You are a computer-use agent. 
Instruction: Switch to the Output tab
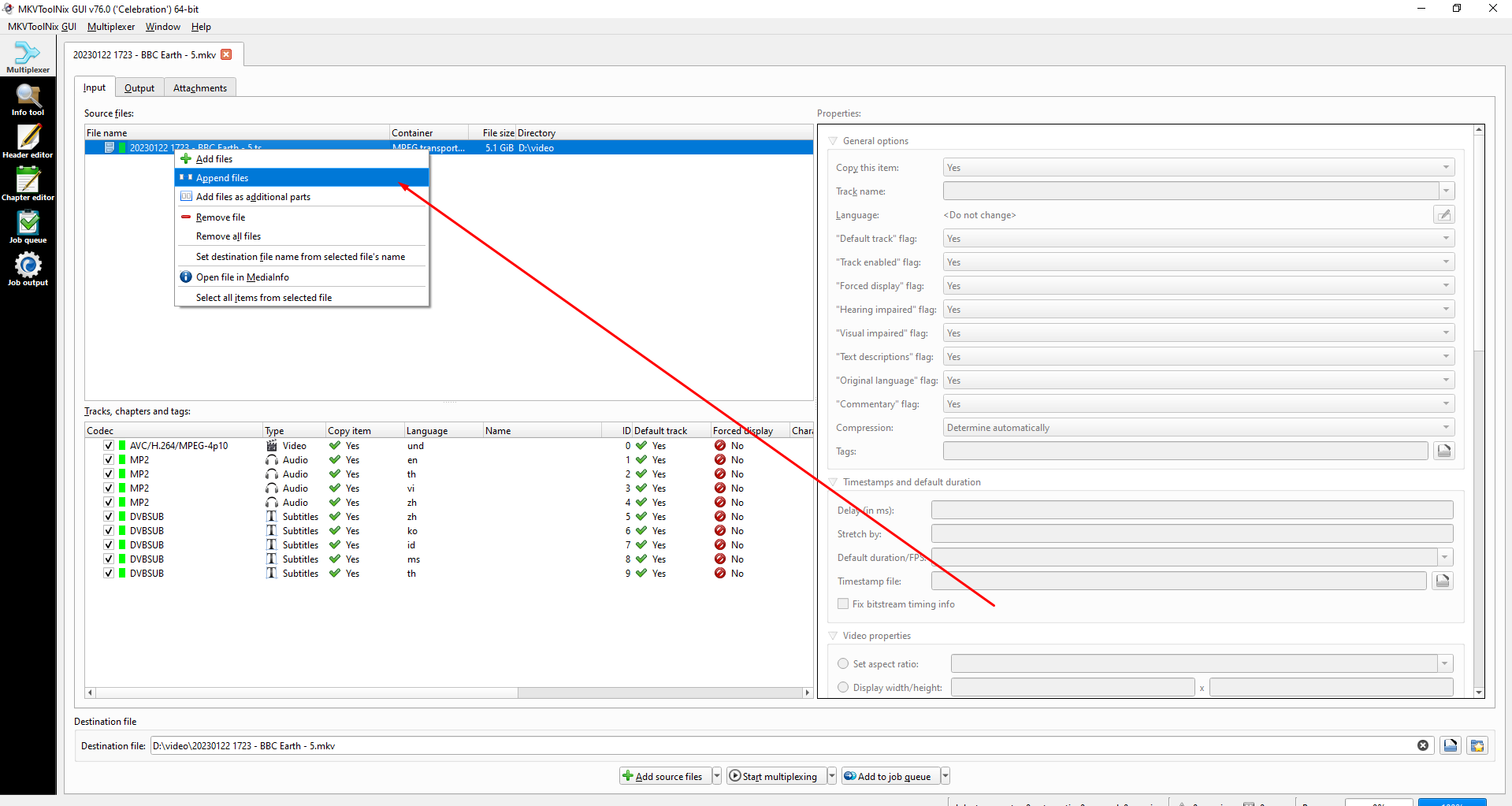(139, 88)
